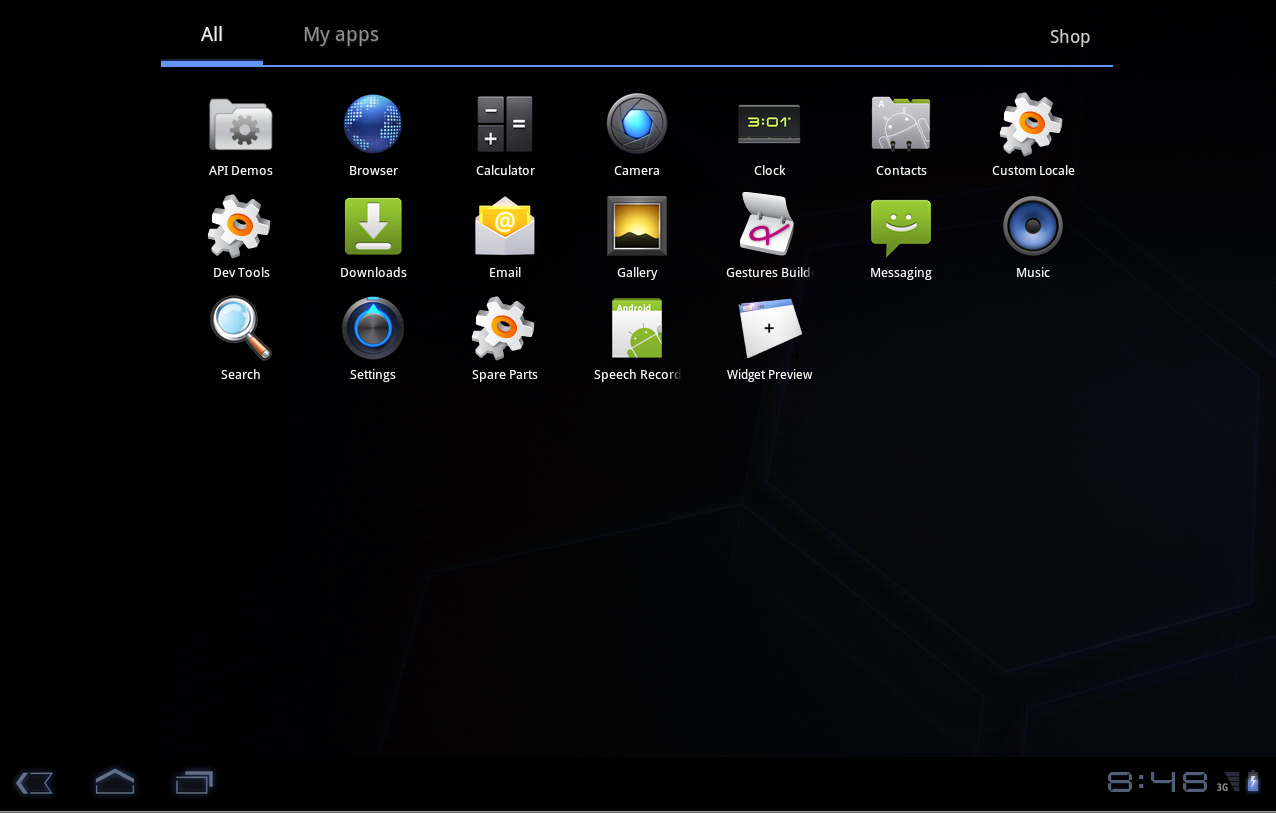This screenshot has width=1276, height=813.
Task: Tap the Back navigation button
Action: (35, 782)
